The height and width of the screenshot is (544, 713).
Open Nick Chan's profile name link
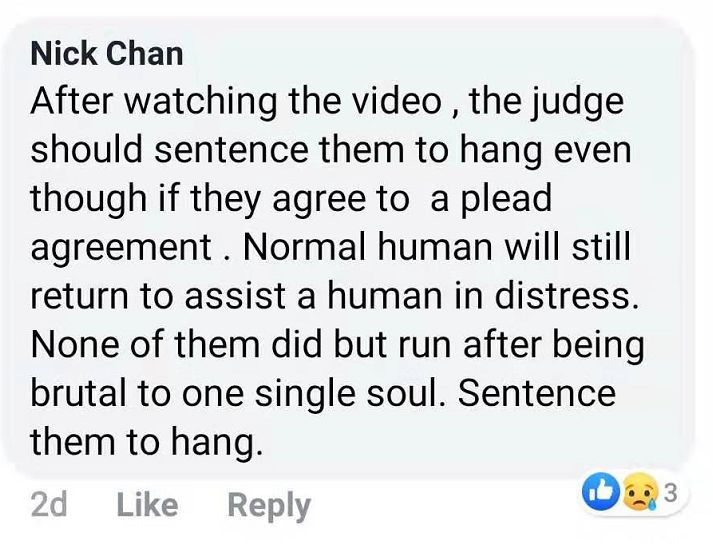click(107, 54)
